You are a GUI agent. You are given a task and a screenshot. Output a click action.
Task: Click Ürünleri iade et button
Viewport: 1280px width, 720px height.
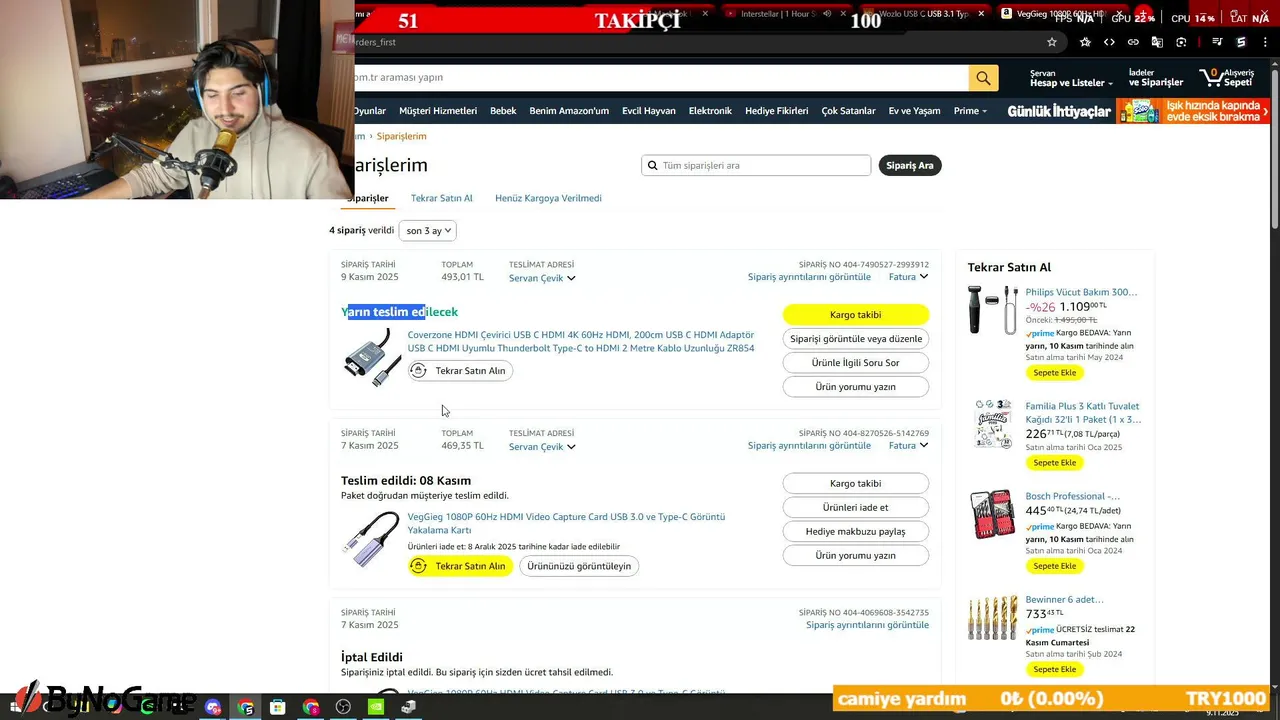click(x=856, y=507)
